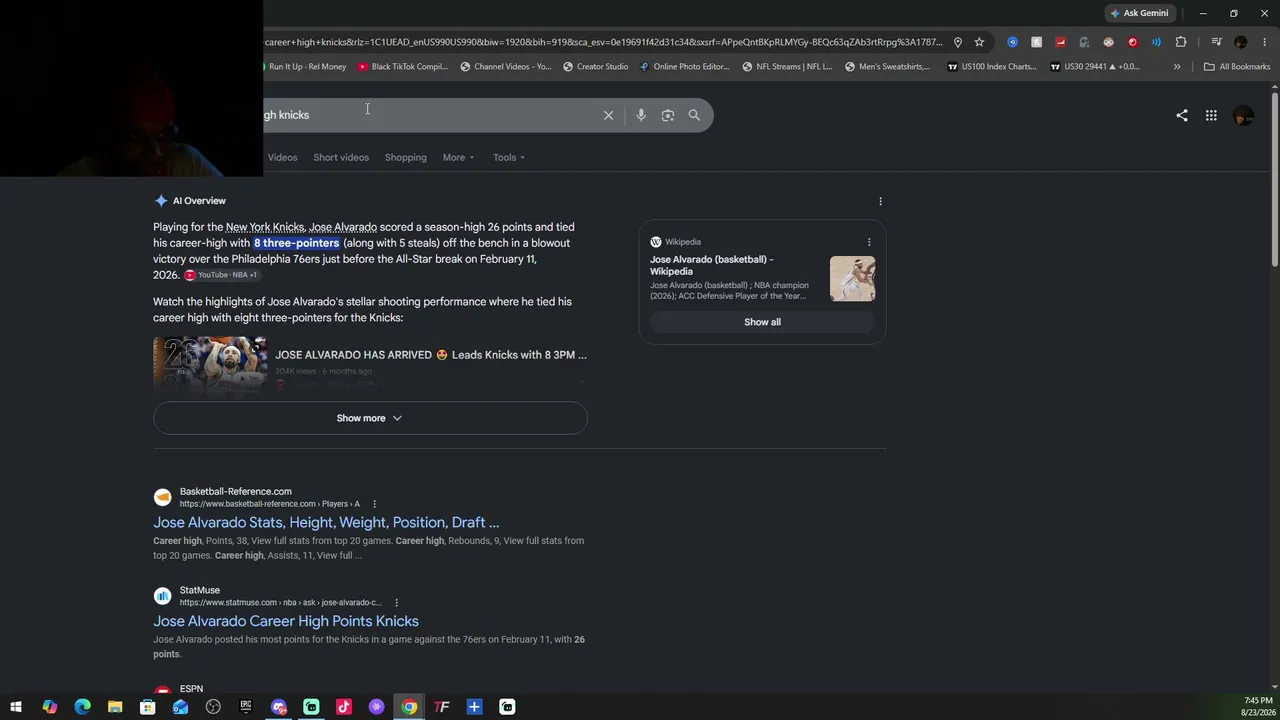Screen dimensions: 1280x720
Task: Open Chrome three-dot menu
Action: tap(1264, 42)
